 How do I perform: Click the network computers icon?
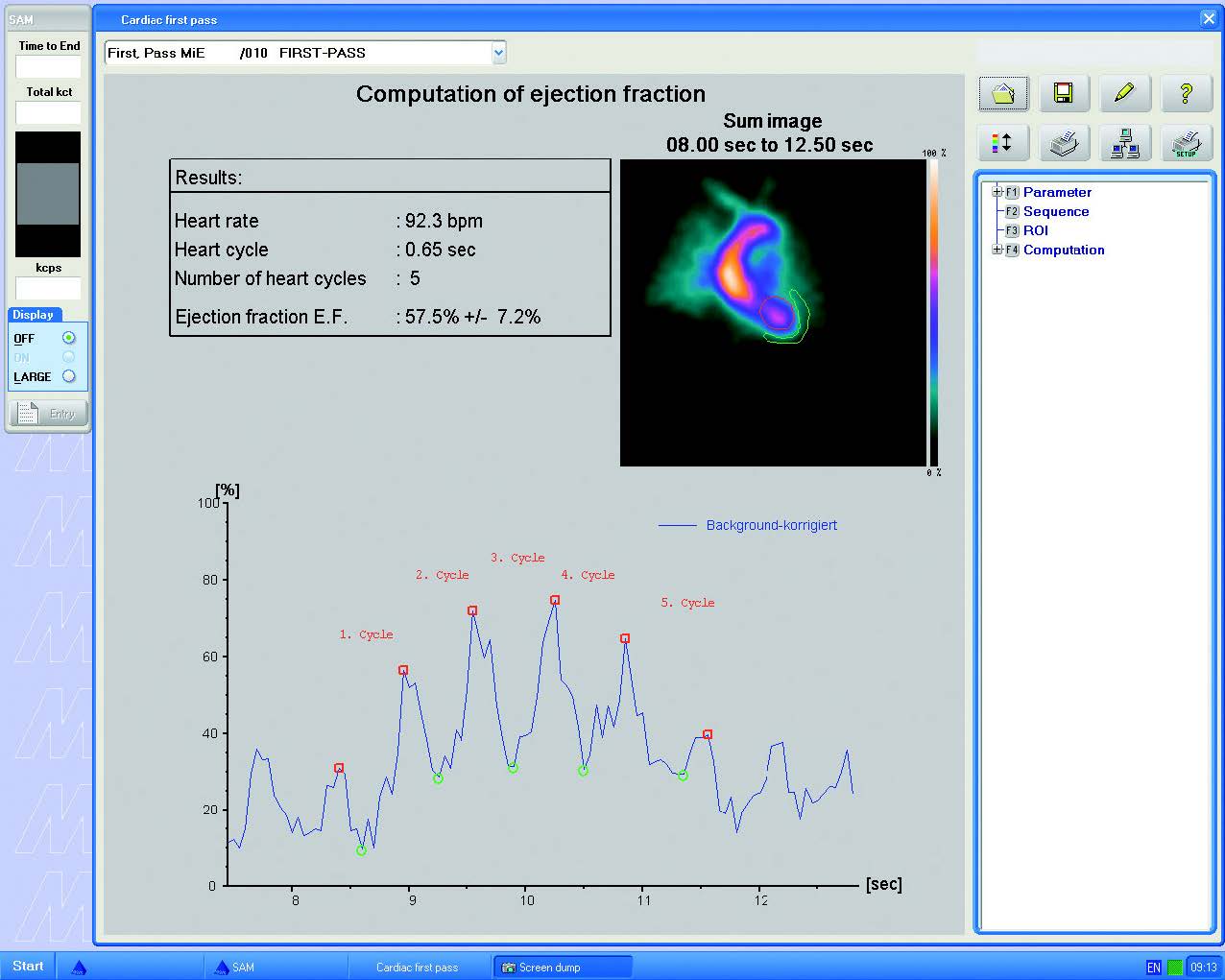click(x=1124, y=143)
